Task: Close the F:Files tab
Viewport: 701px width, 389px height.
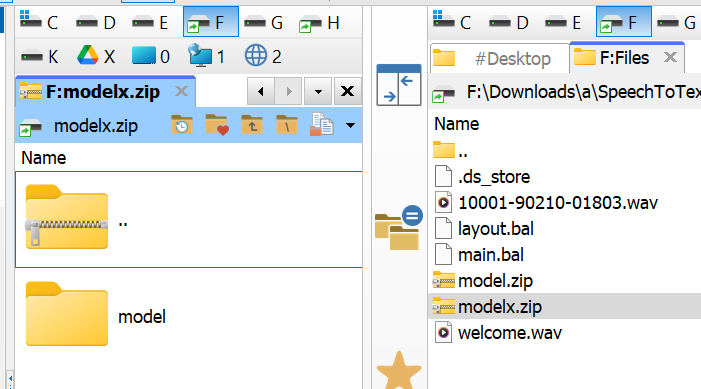Action: [x=670, y=57]
